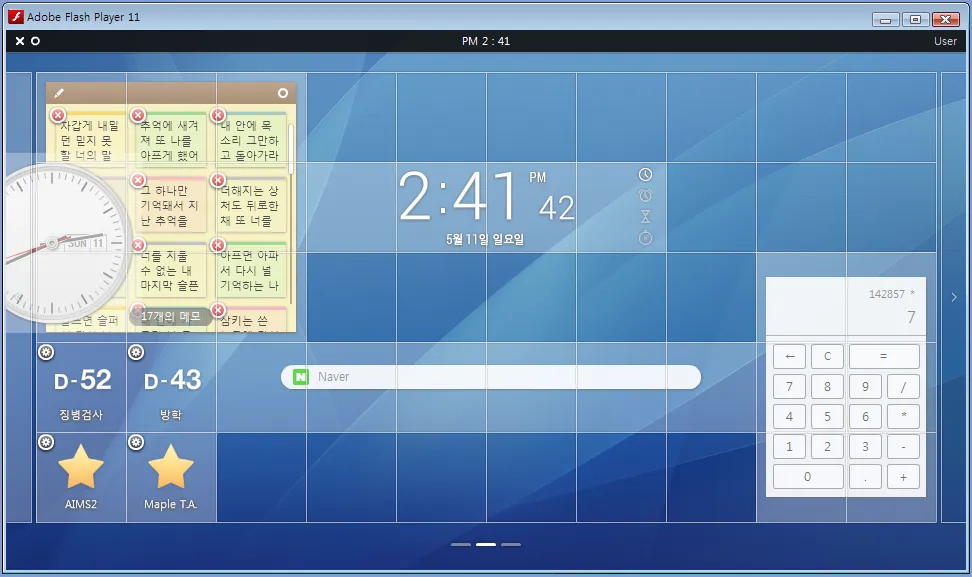Open the AIMS2 star shortcut
This screenshot has height=577, width=972.
(81, 467)
